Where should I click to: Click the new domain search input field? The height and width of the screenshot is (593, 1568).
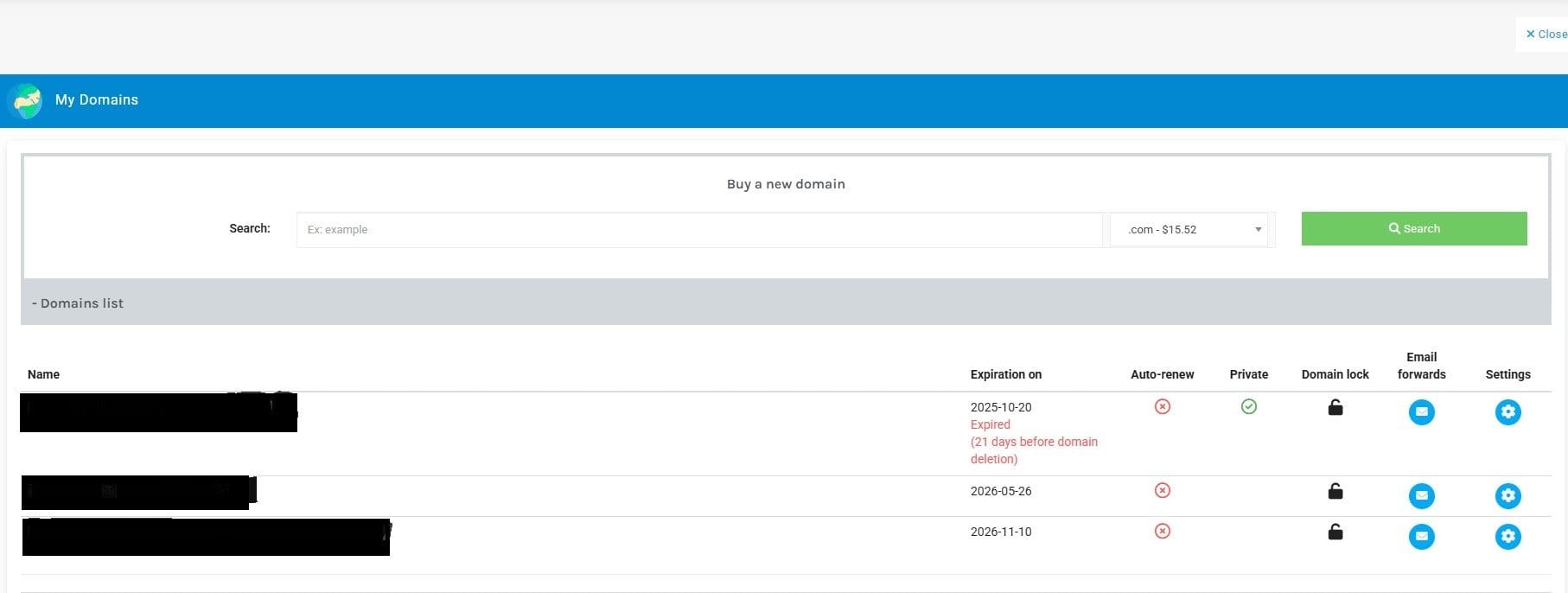click(698, 230)
